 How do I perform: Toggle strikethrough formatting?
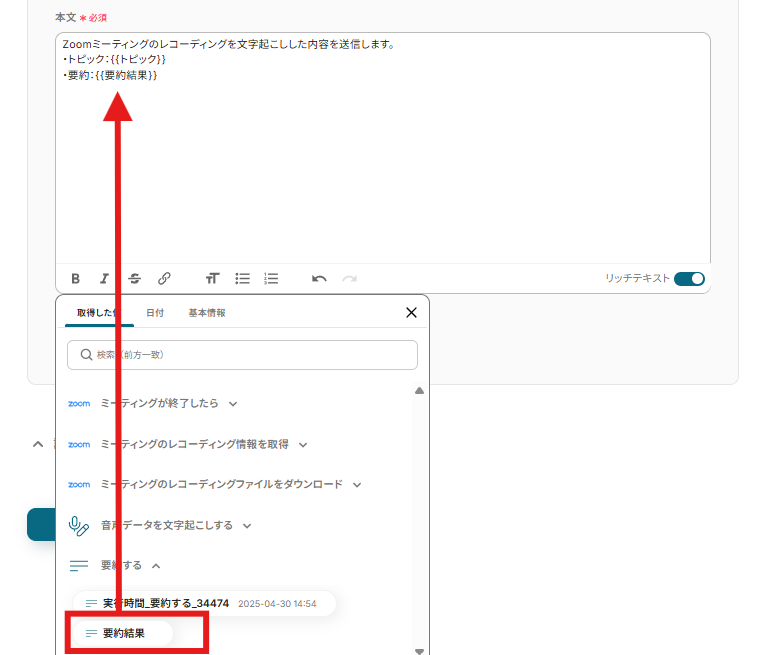point(134,279)
